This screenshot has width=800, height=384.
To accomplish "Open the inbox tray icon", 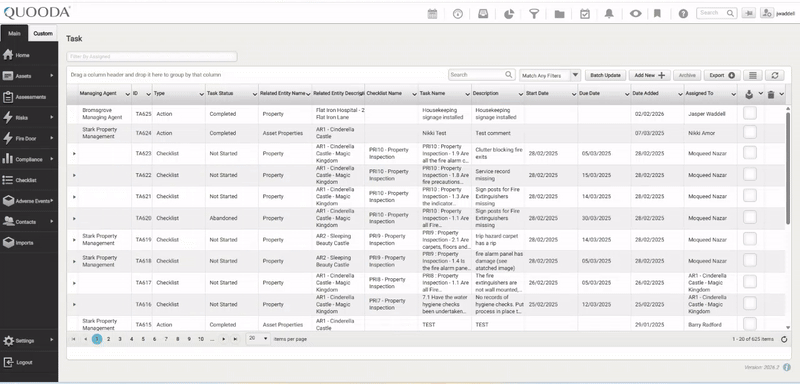I will tap(483, 14).
